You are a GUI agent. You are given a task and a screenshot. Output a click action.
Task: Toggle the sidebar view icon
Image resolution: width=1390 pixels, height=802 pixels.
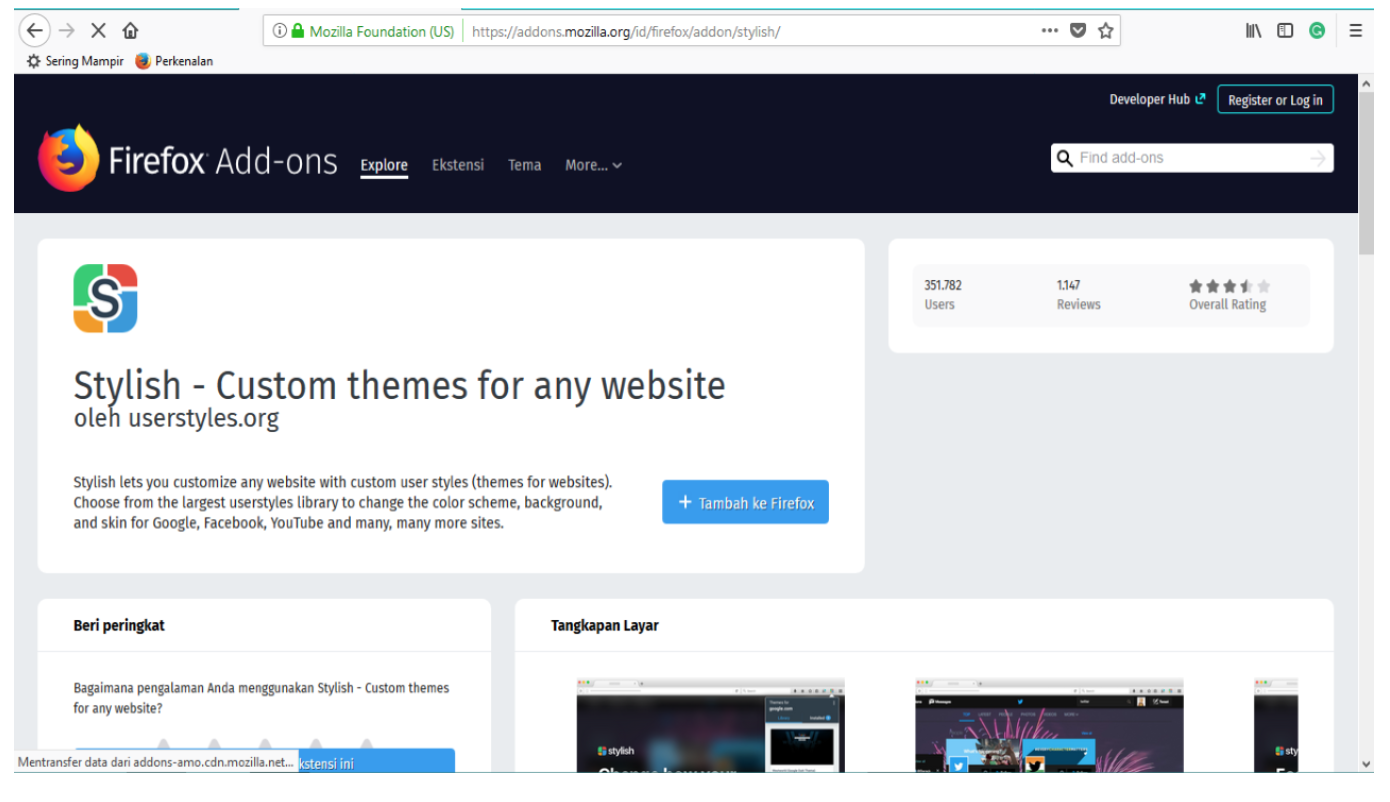tap(1285, 31)
